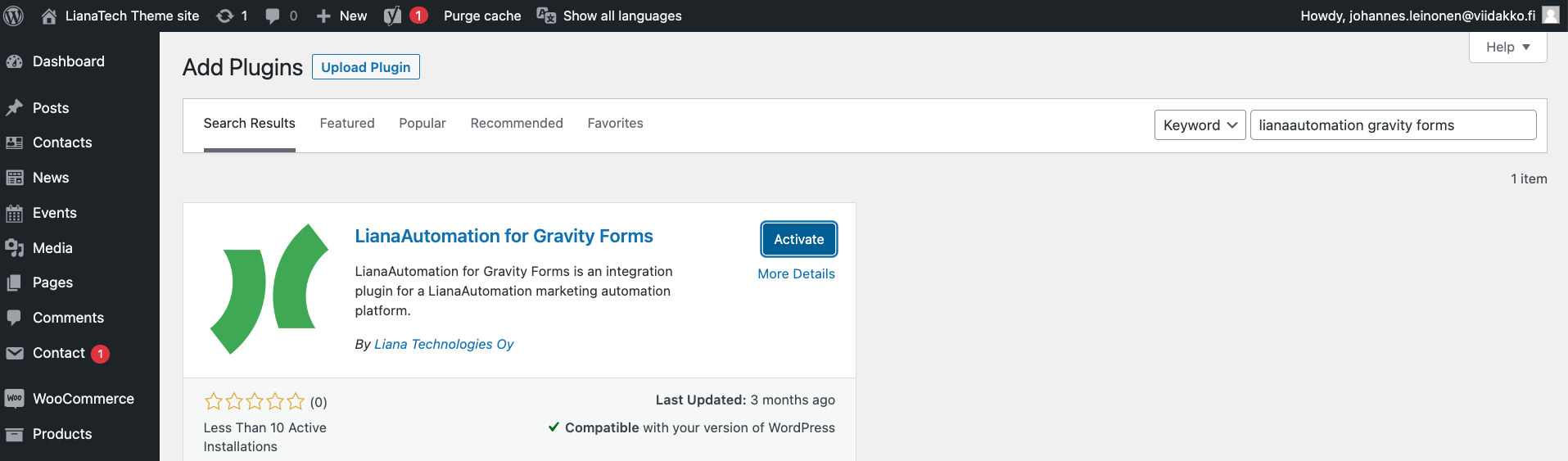Click the Upload Plugin button

(x=366, y=67)
